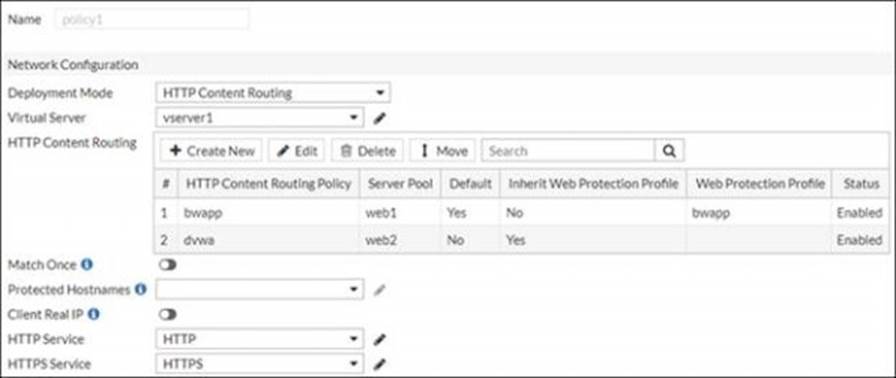Click the Move button
This screenshot has width=896, height=378.
click(443, 151)
